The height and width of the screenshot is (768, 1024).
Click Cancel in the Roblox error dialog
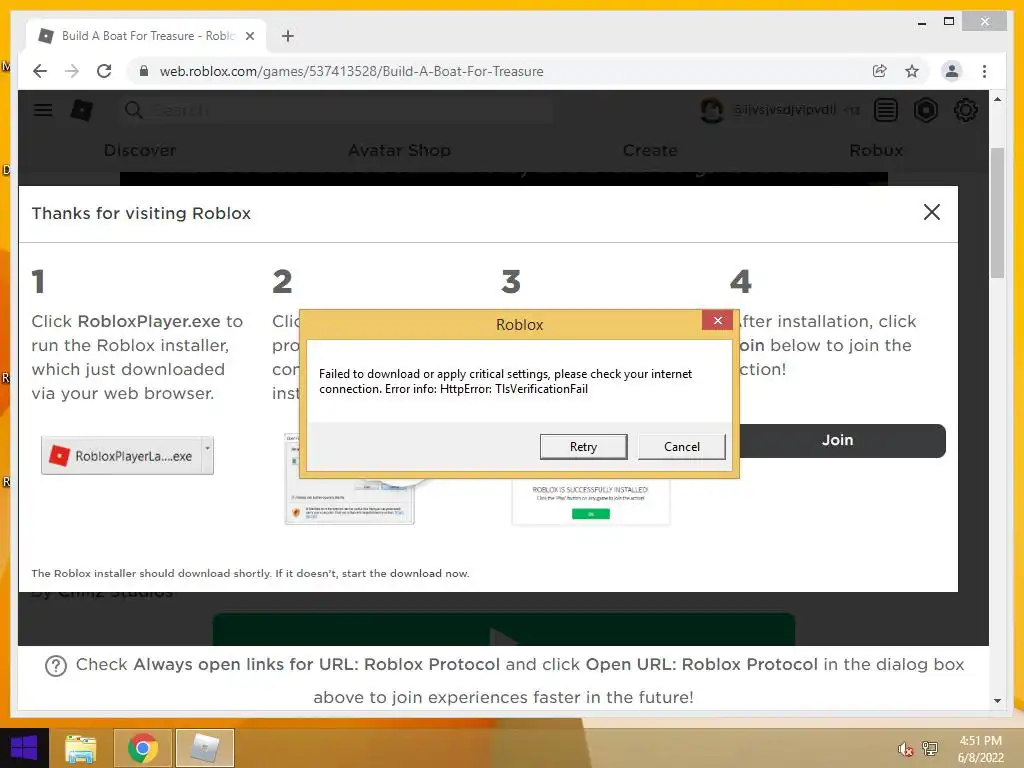tap(681, 447)
